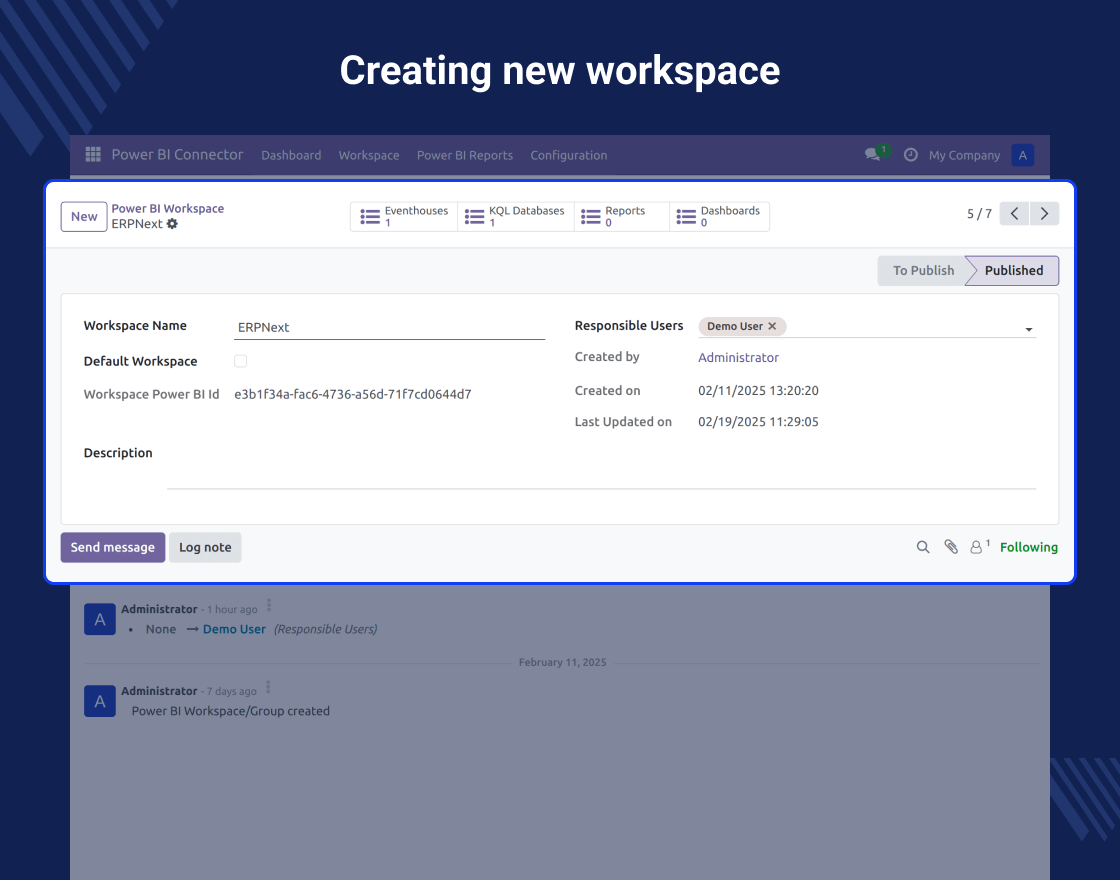Remove Demo User from Responsible Users
Screen dimensions: 1120x880
pos(772,326)
